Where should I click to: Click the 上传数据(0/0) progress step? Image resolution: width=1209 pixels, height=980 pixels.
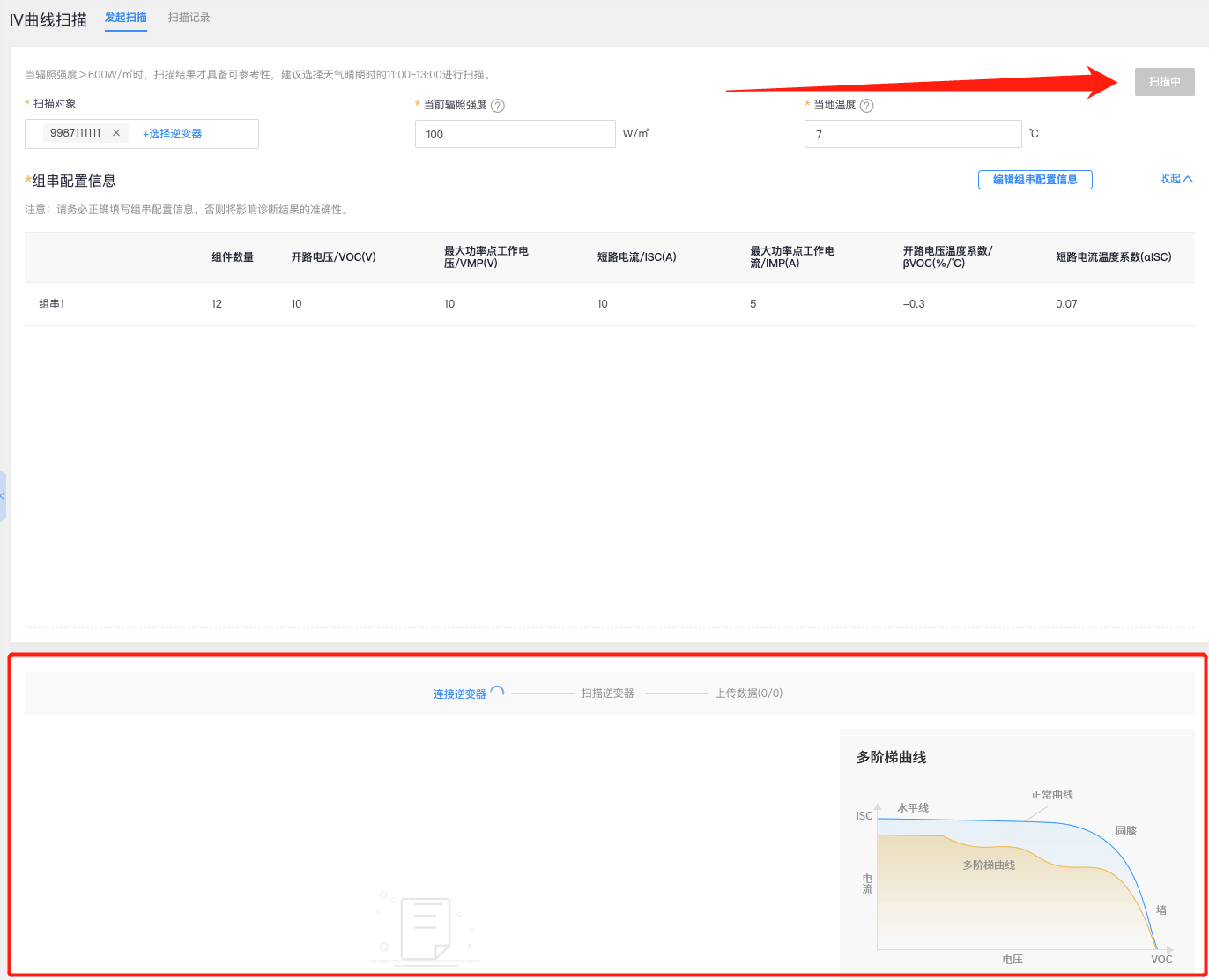pos(748,694)
